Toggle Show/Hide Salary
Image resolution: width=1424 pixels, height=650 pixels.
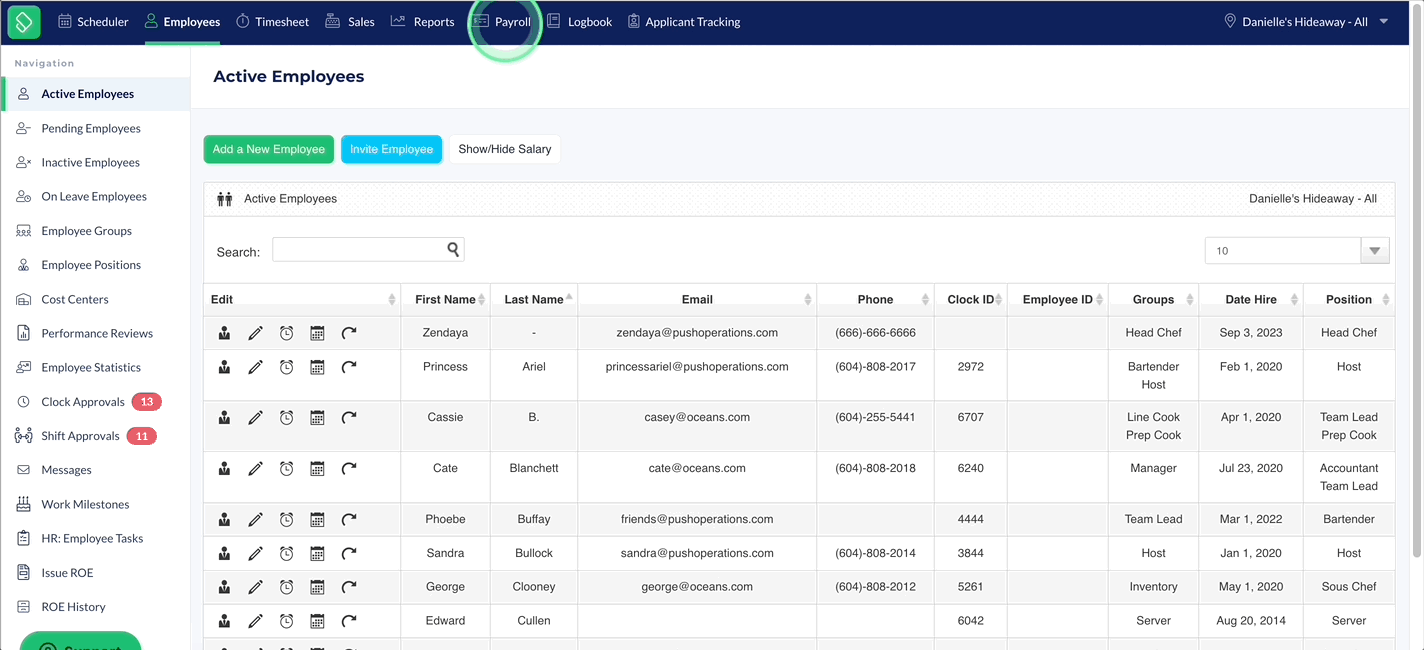point(505,149)
